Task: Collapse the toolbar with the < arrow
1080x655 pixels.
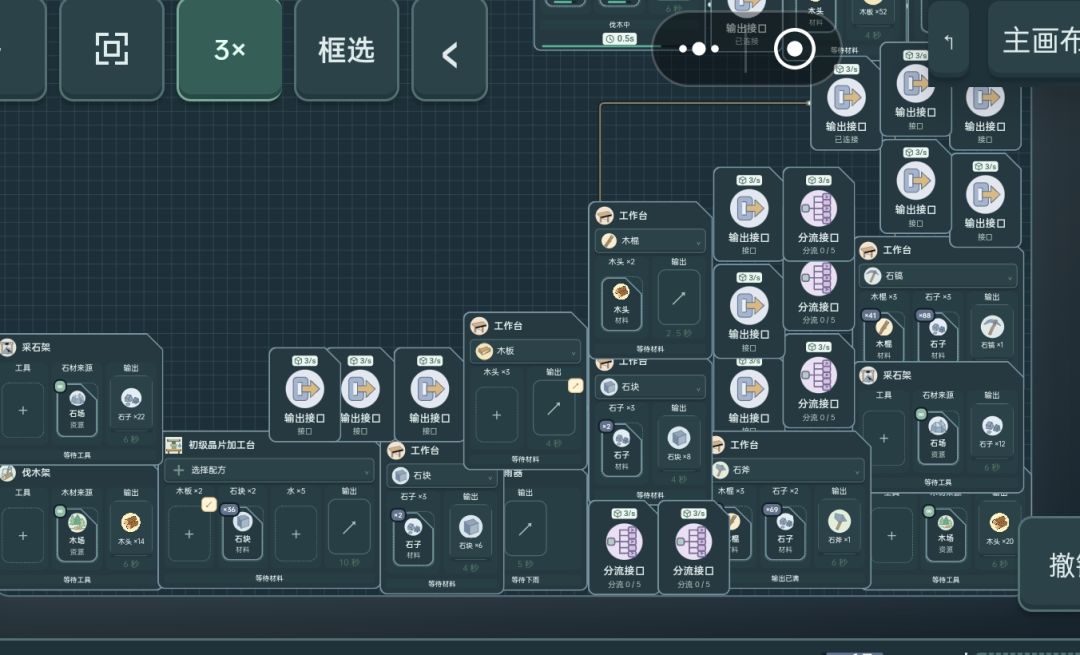Action: [449, 54]
